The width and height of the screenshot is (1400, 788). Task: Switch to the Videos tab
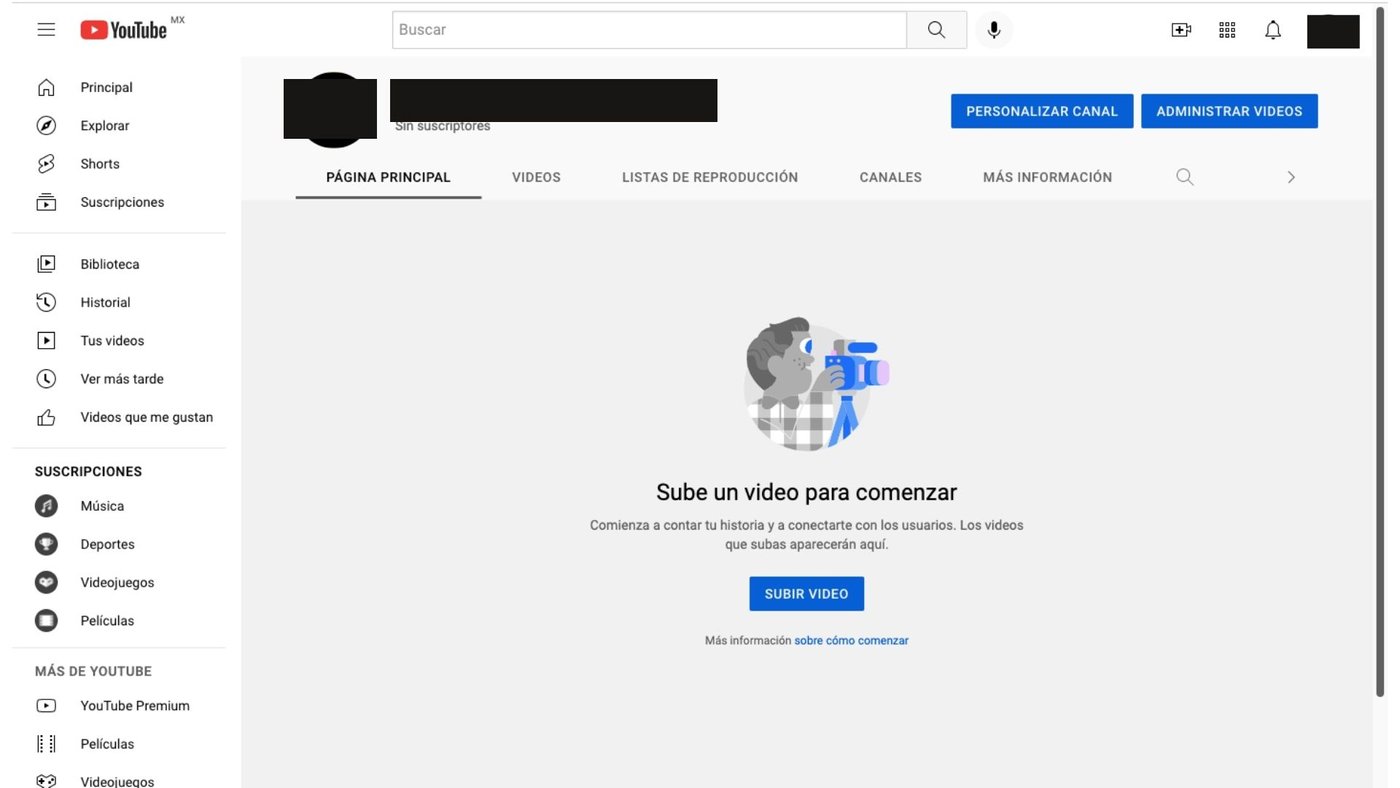pos(536,177)
